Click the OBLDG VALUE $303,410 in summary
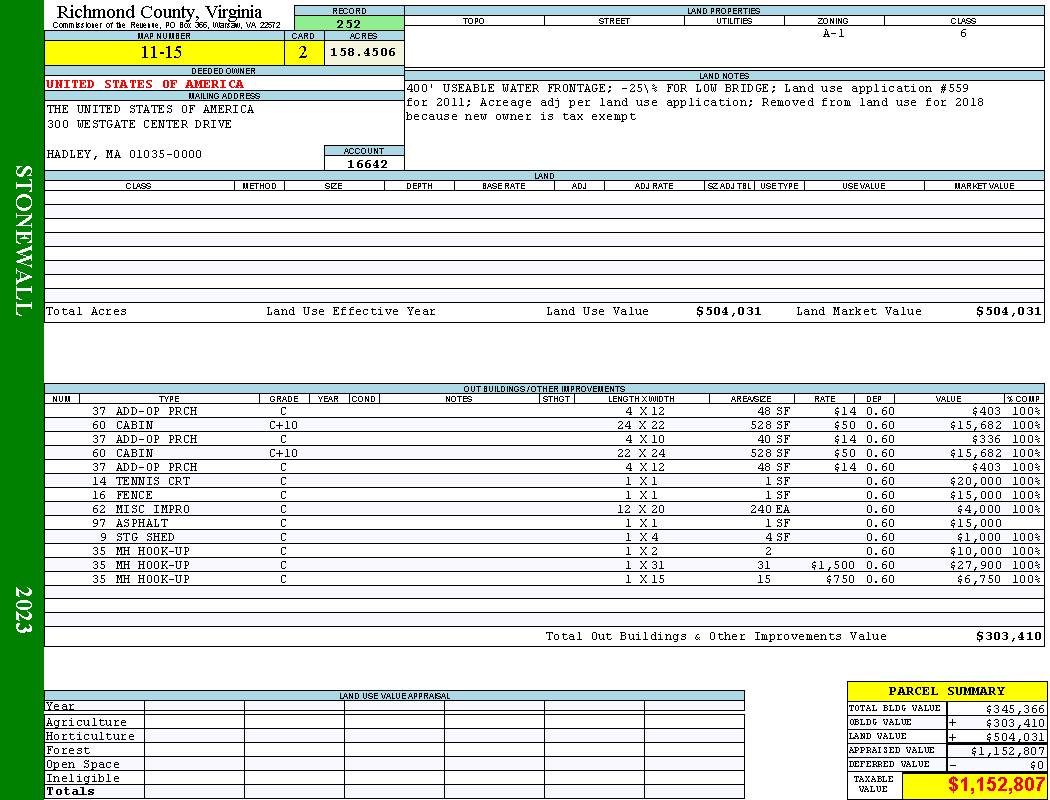 pos(1015,723)
